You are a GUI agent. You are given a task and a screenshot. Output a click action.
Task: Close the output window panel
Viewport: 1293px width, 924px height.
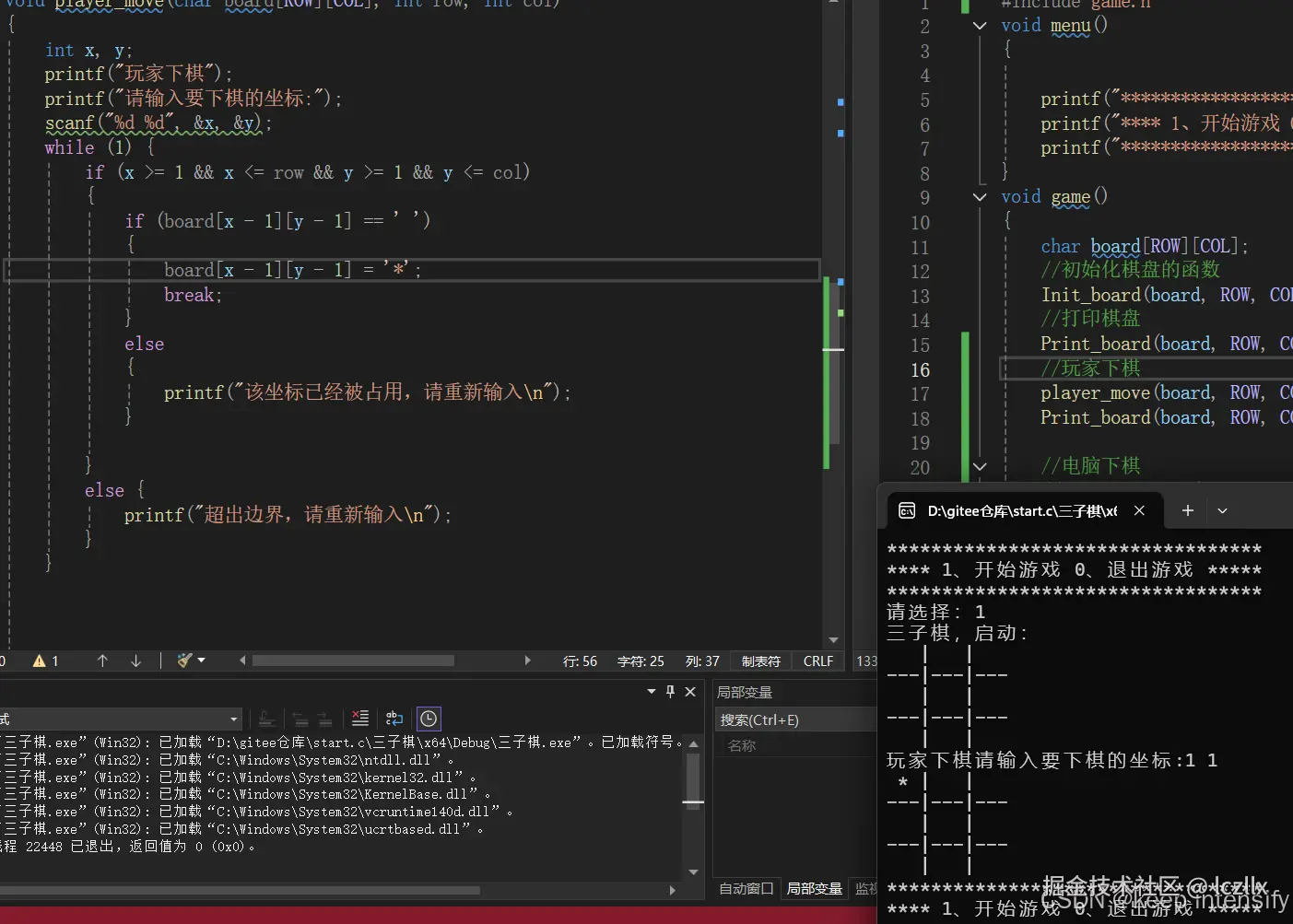pos(690,691)
